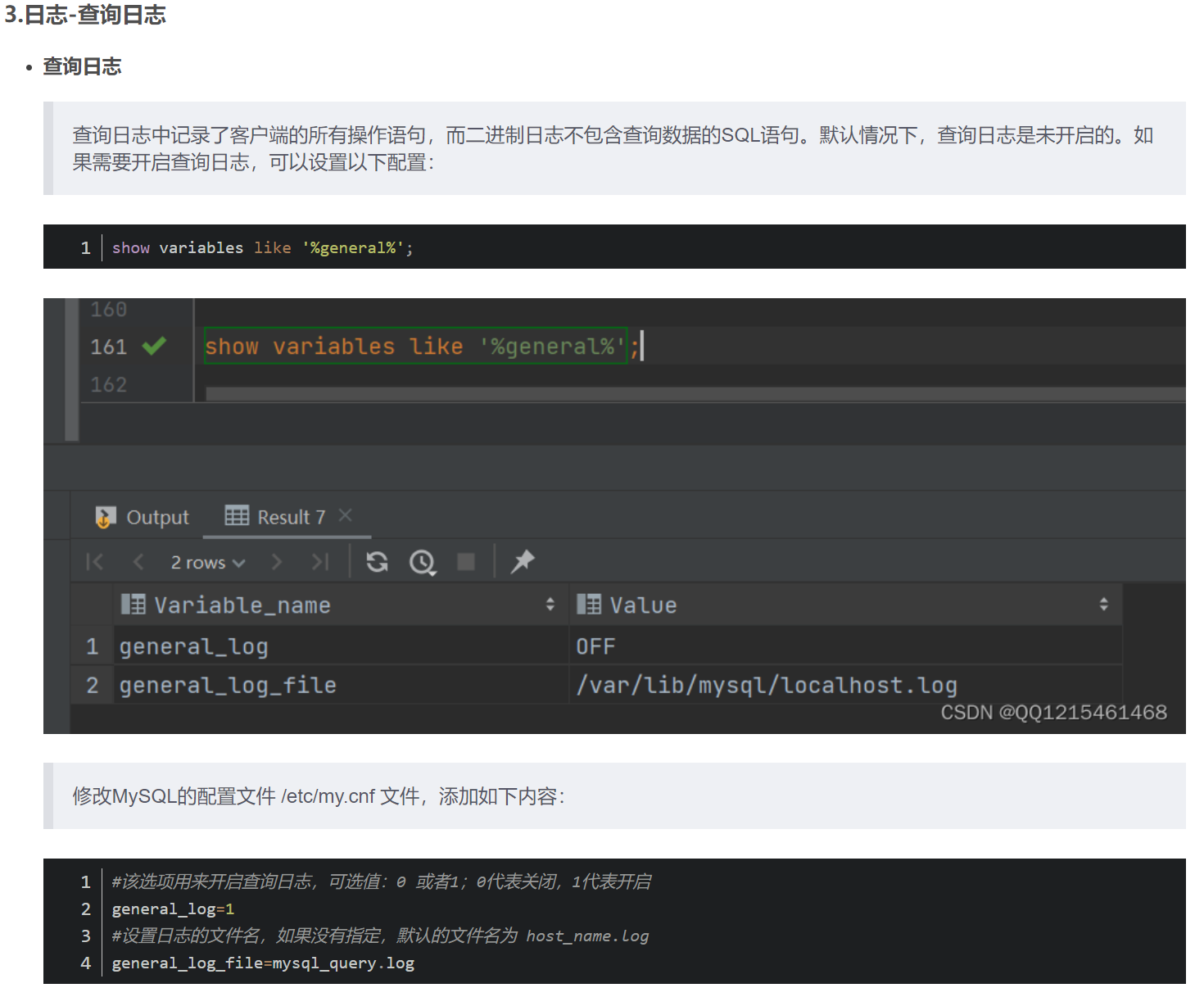1204x1006 pixels.
Task: Click the Output tab icon
Action: click(x=106, y=517)
